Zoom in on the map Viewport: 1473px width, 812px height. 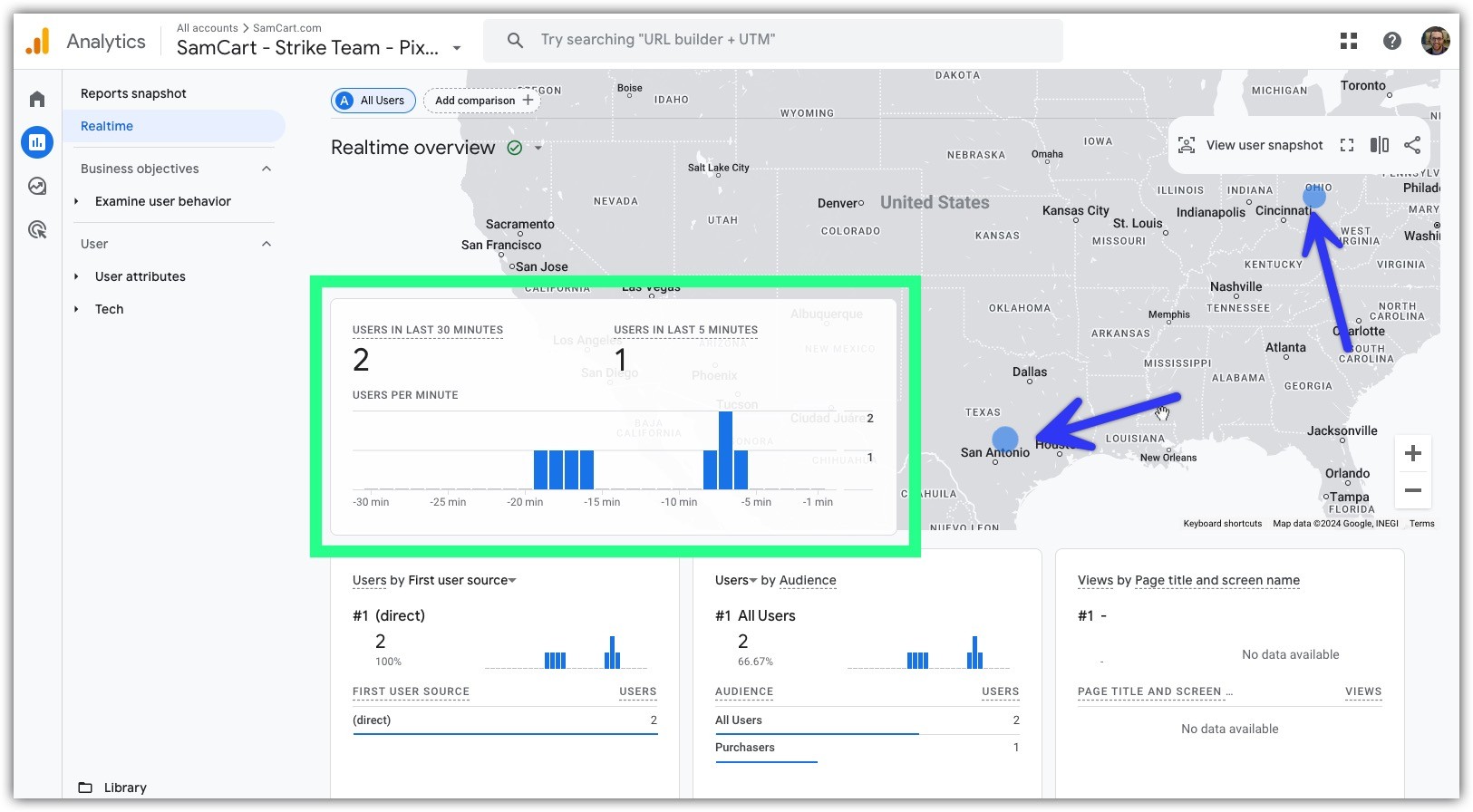(1412, 453)
